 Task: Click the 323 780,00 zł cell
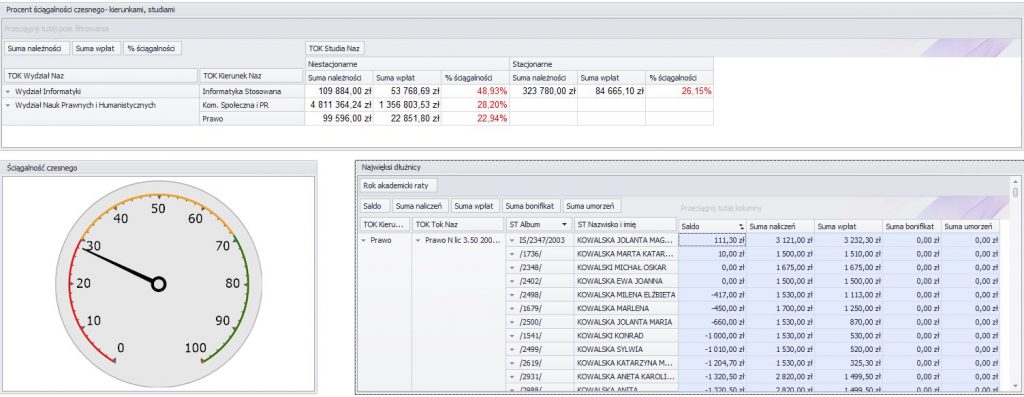click(543, 91)
